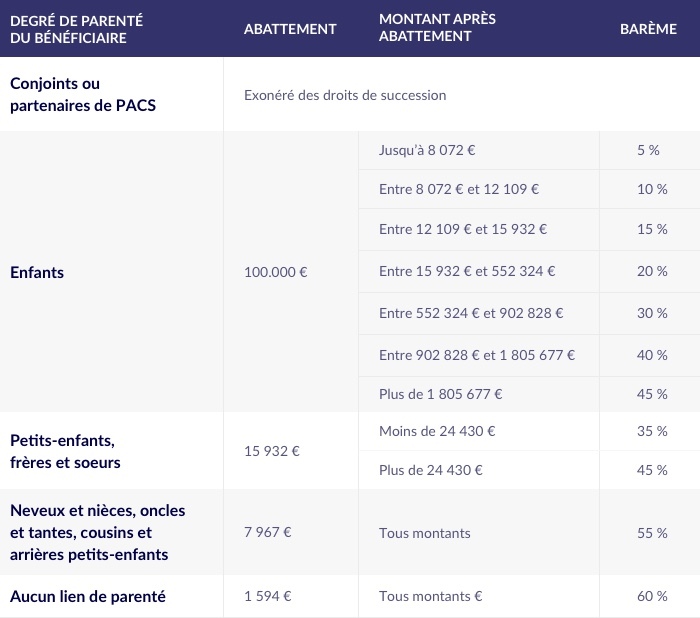
Task: Select "Entre 15 932 € et 552 324 €"
Action: [467, 271]
